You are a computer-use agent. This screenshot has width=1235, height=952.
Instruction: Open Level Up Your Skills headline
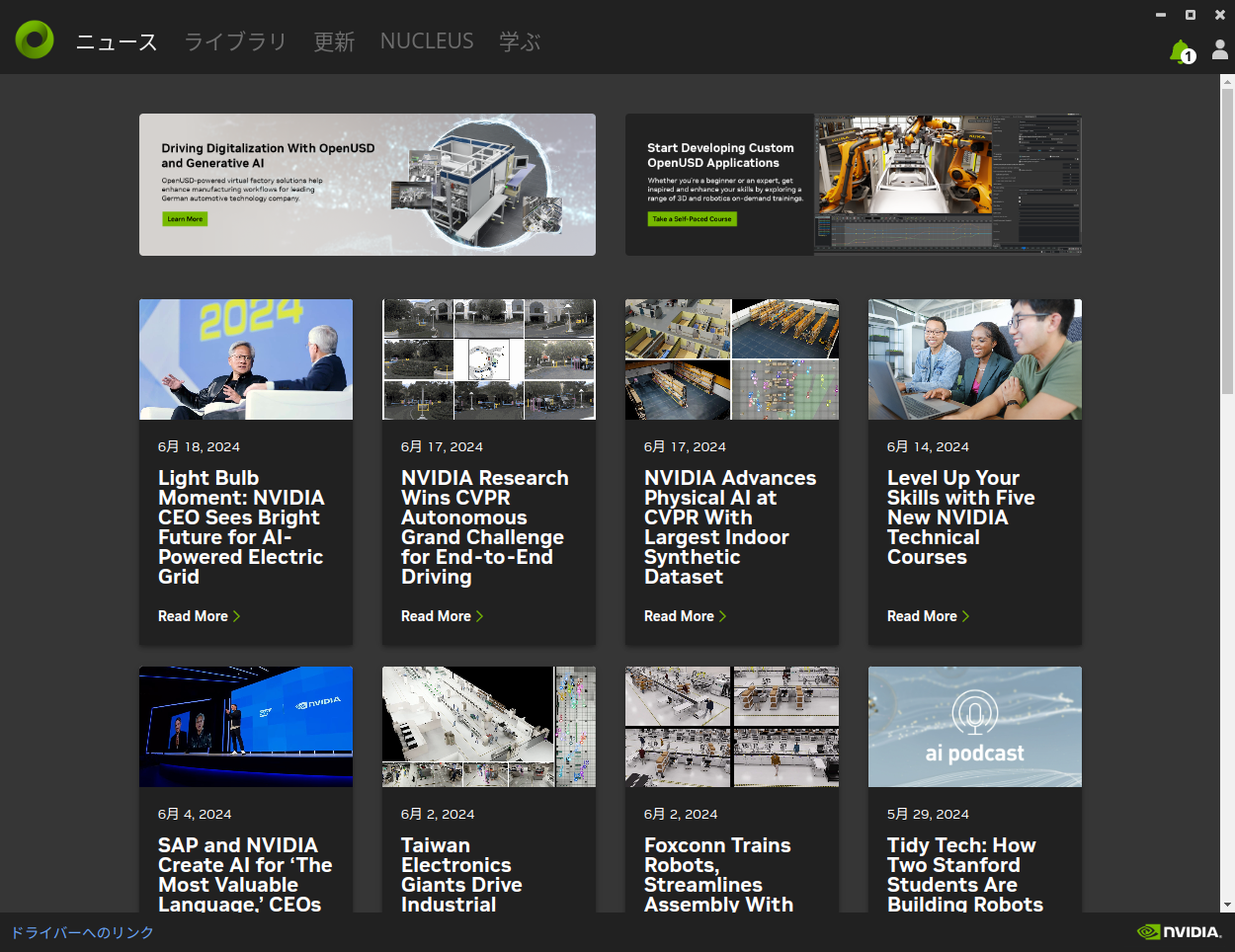click(x=961, y=517)
